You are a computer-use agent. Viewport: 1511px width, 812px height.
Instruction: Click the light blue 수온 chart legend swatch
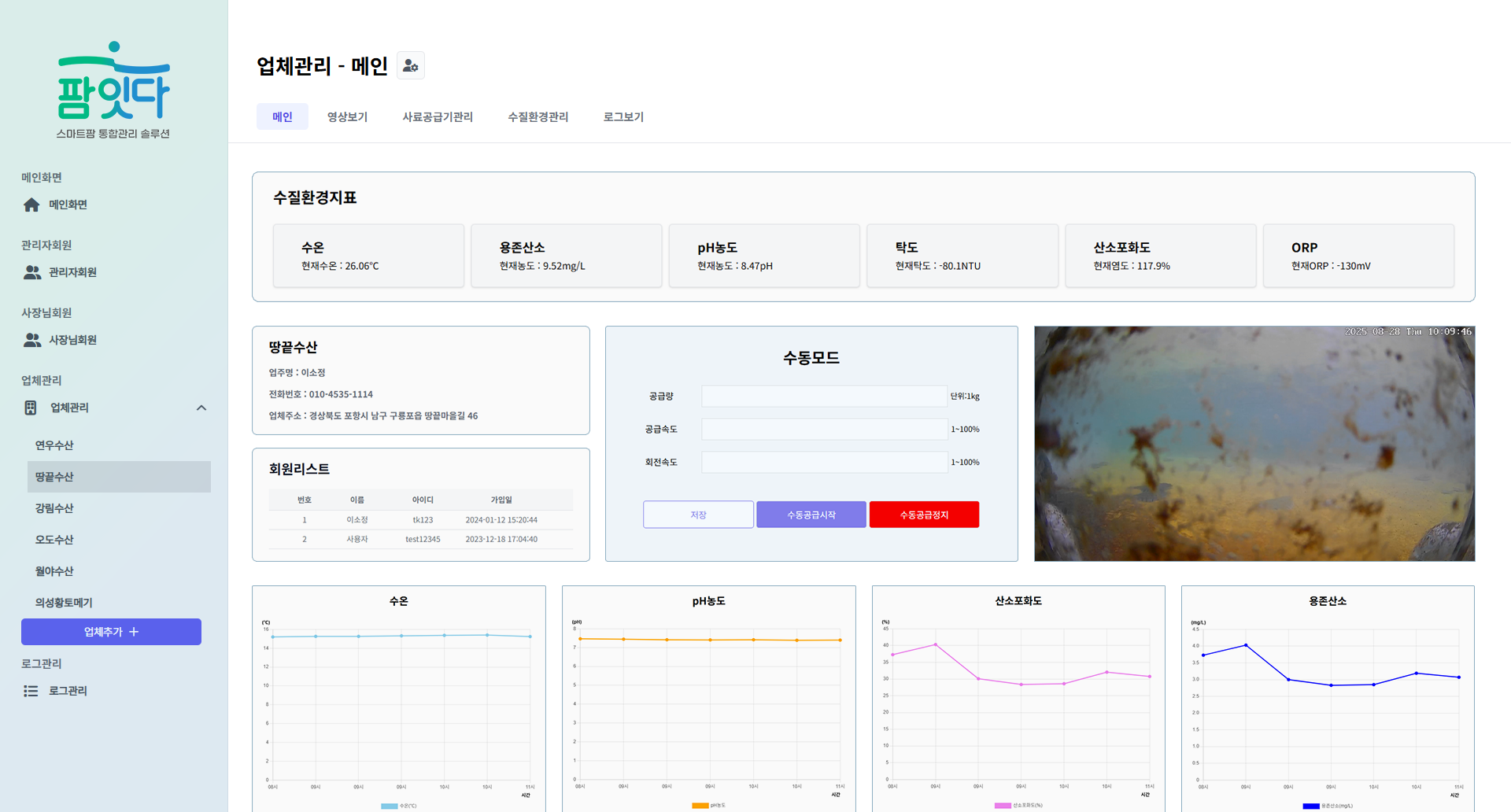point(389,806)
